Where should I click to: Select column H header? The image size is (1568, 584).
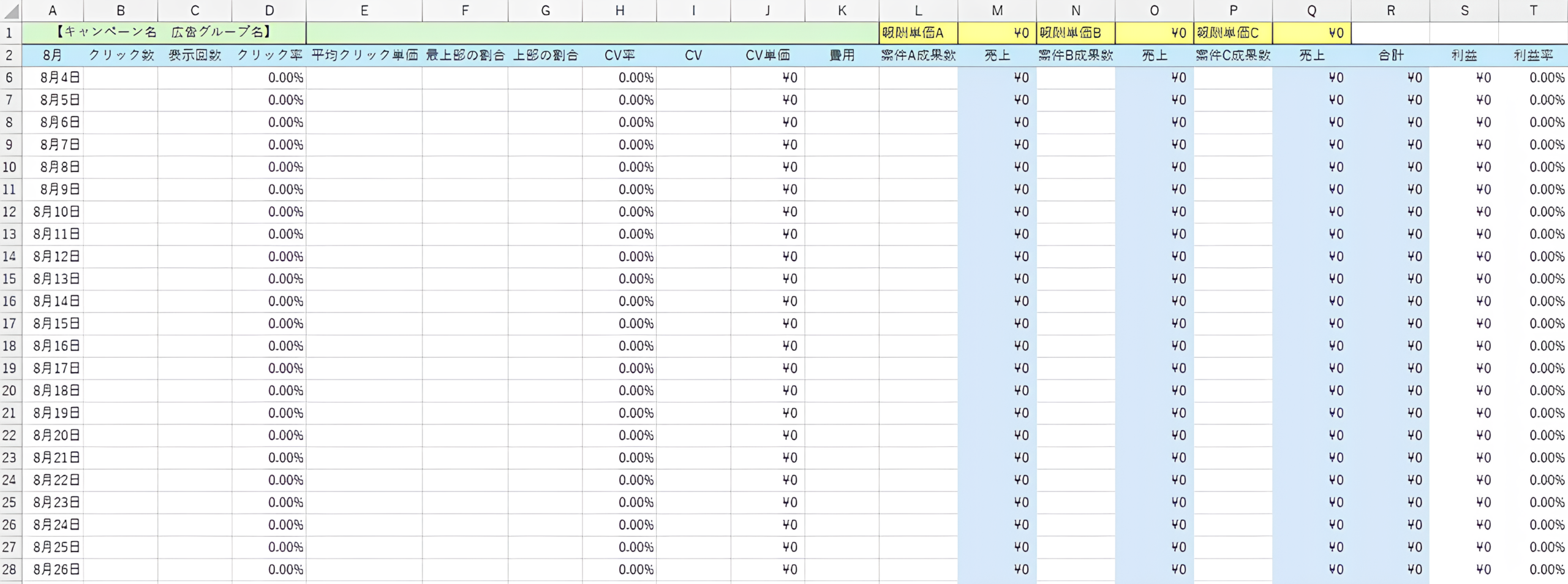point(619,10)
